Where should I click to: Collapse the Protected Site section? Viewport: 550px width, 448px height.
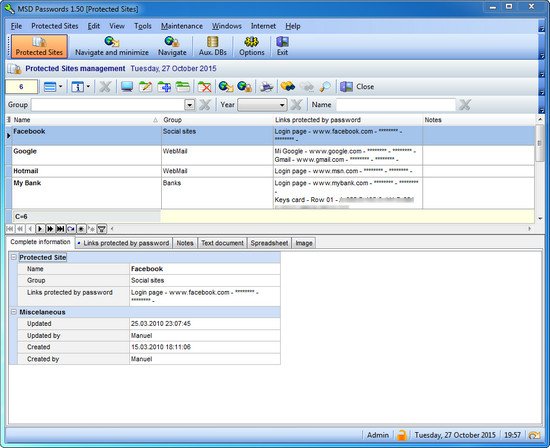pos(14,257)
